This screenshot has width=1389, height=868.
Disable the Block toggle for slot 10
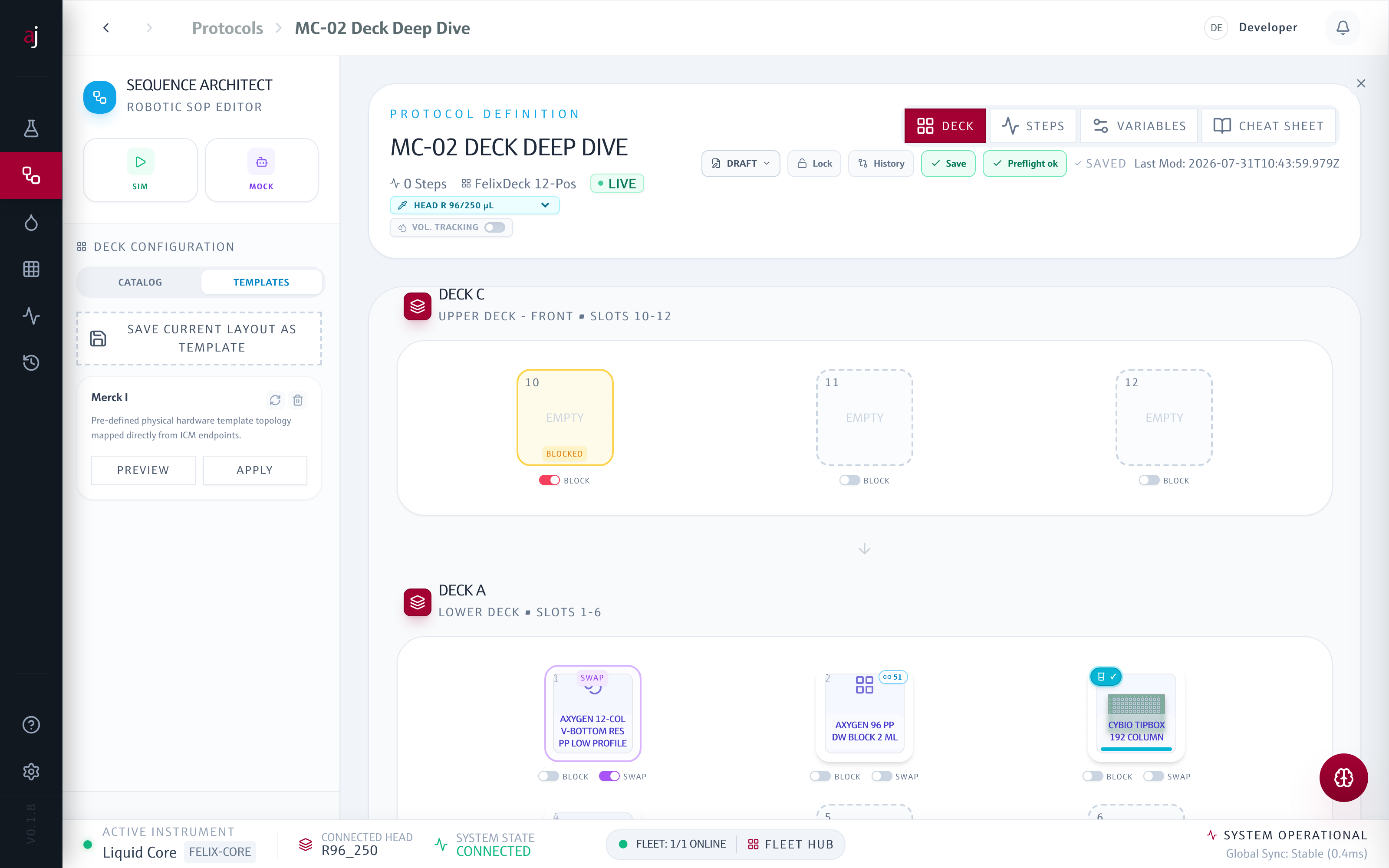(x=549, y=480)
